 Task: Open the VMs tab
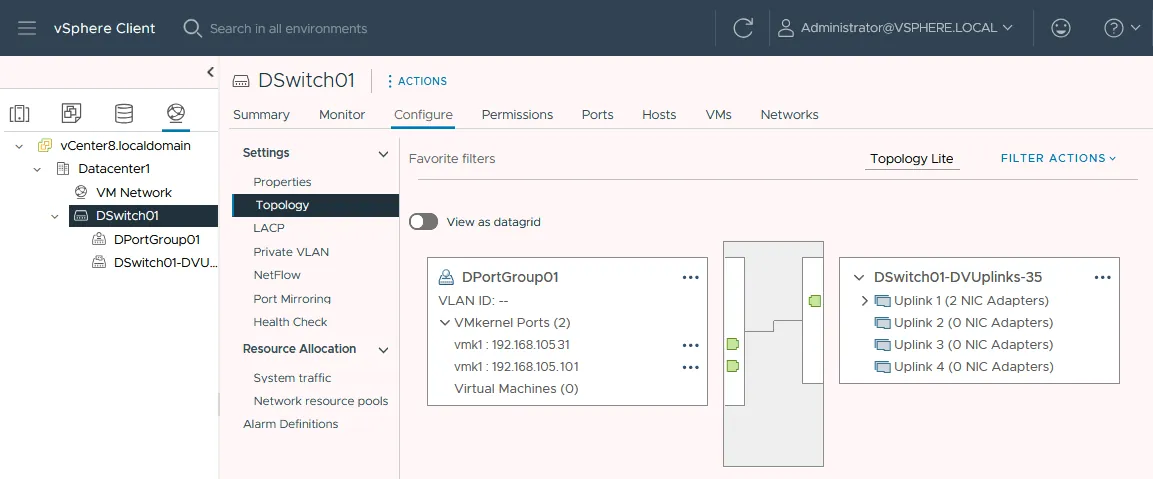click(x=718, y=115)
